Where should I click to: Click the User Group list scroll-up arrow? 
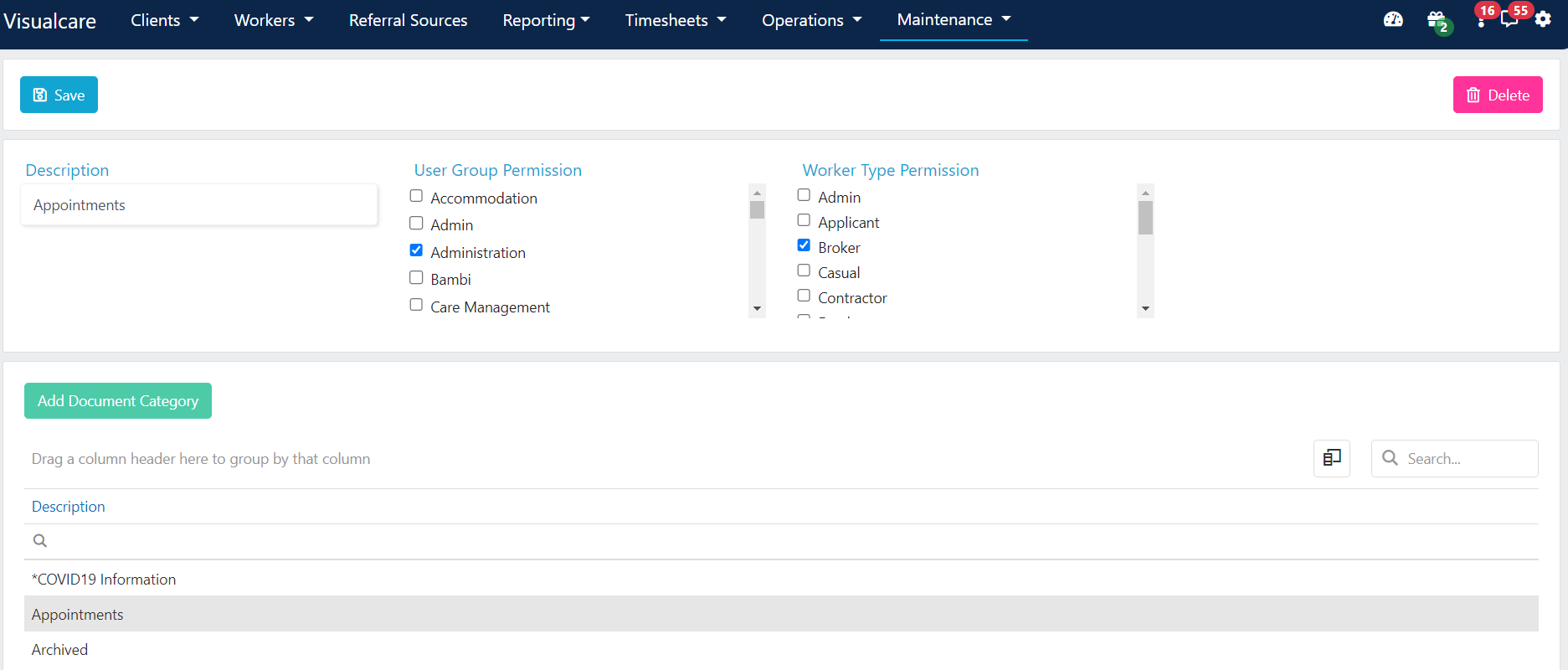(x=758, y=193)
